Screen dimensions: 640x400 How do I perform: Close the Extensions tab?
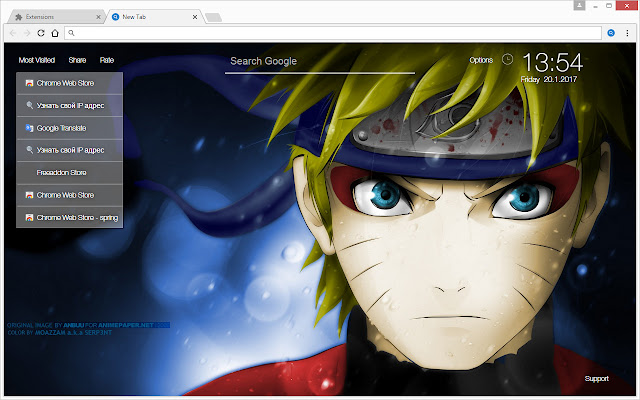click(98, 17)
